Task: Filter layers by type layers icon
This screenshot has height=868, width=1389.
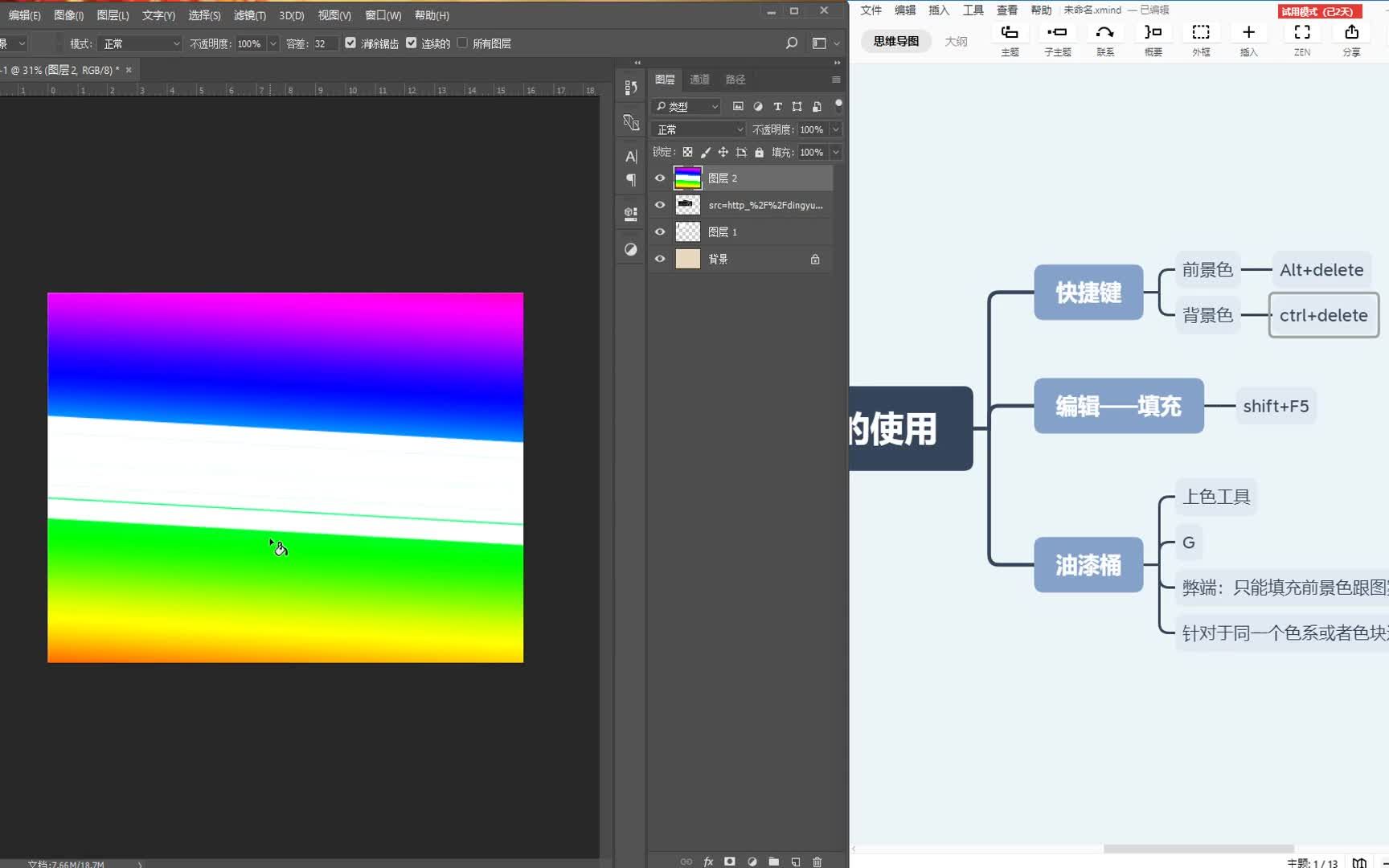Action: tap(777, 106)
